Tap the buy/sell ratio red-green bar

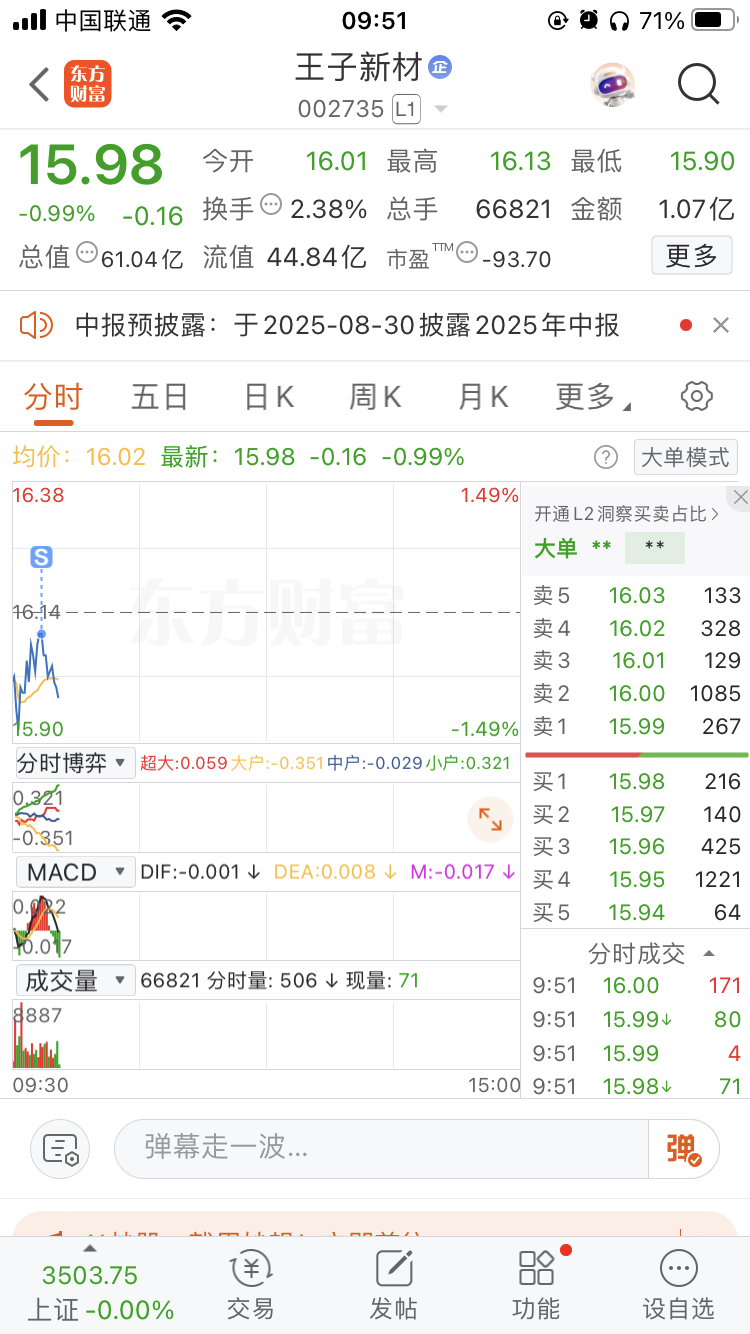(x=636, y=754)
